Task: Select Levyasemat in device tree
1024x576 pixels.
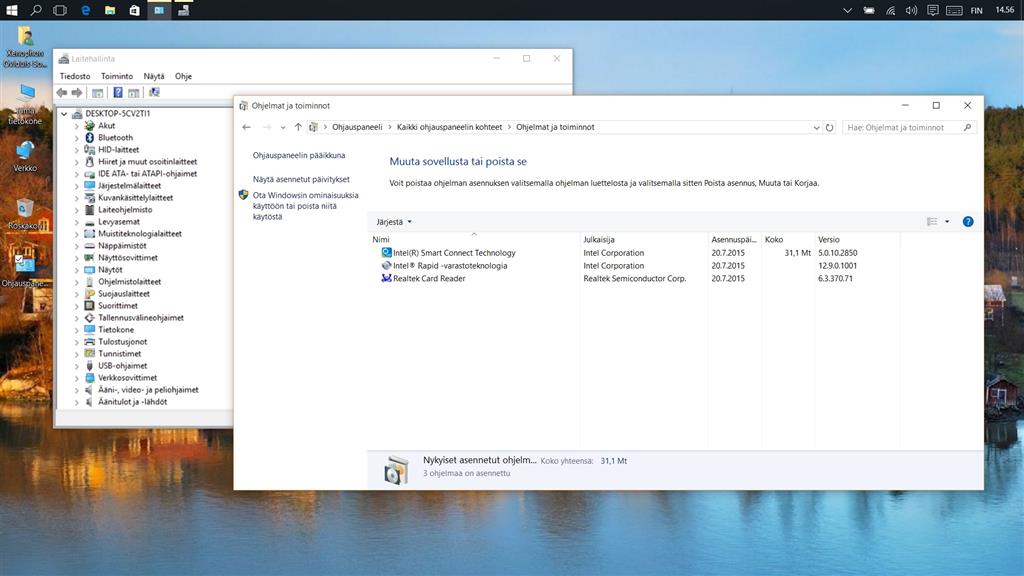Action: [x=119, y=222]
